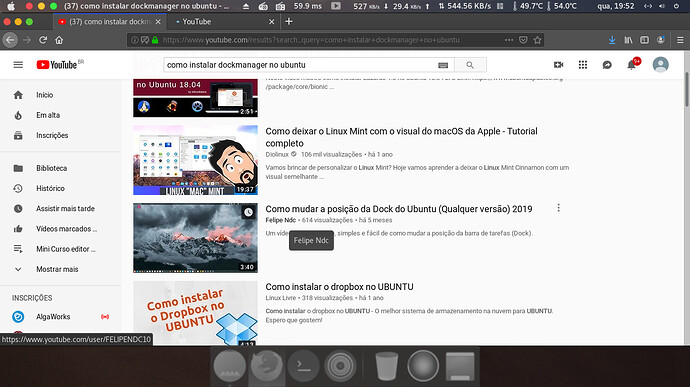Screen dimensions: 690x387
Task: Open Firefox application hamburger menu
Action: point(680,40)
